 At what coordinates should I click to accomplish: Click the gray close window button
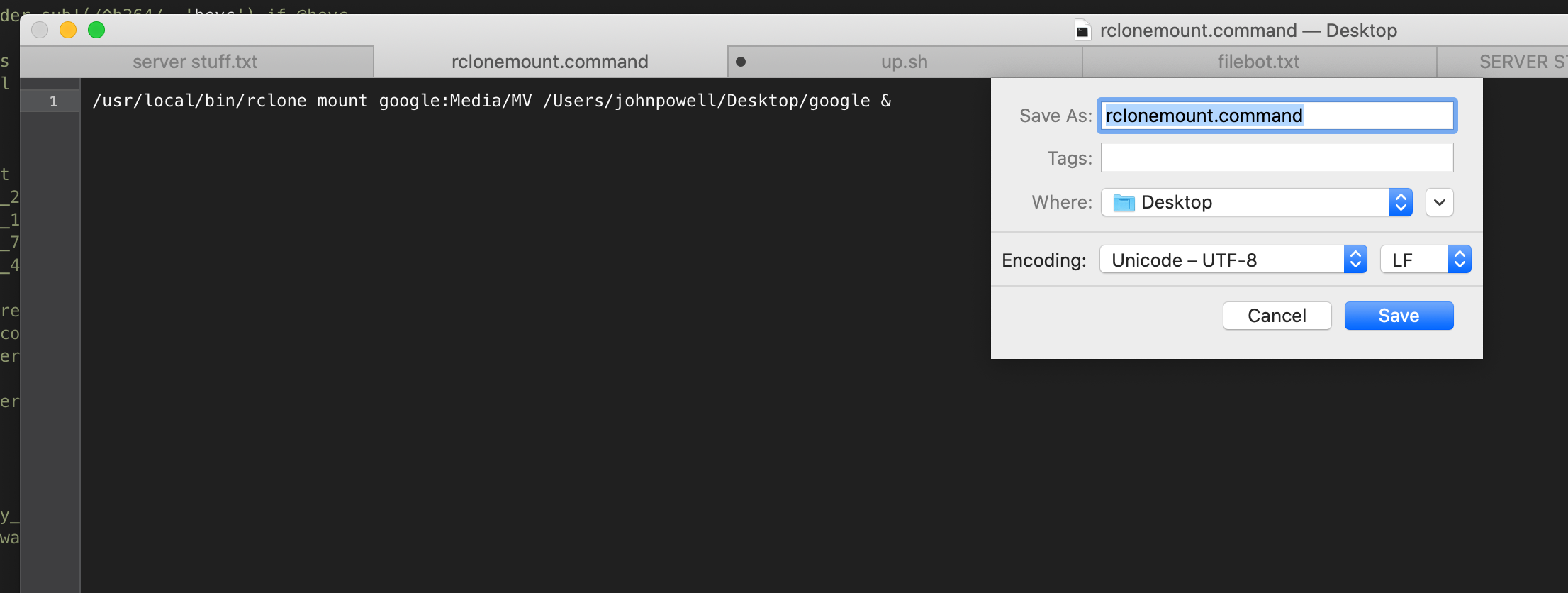[x=40, y=30]
